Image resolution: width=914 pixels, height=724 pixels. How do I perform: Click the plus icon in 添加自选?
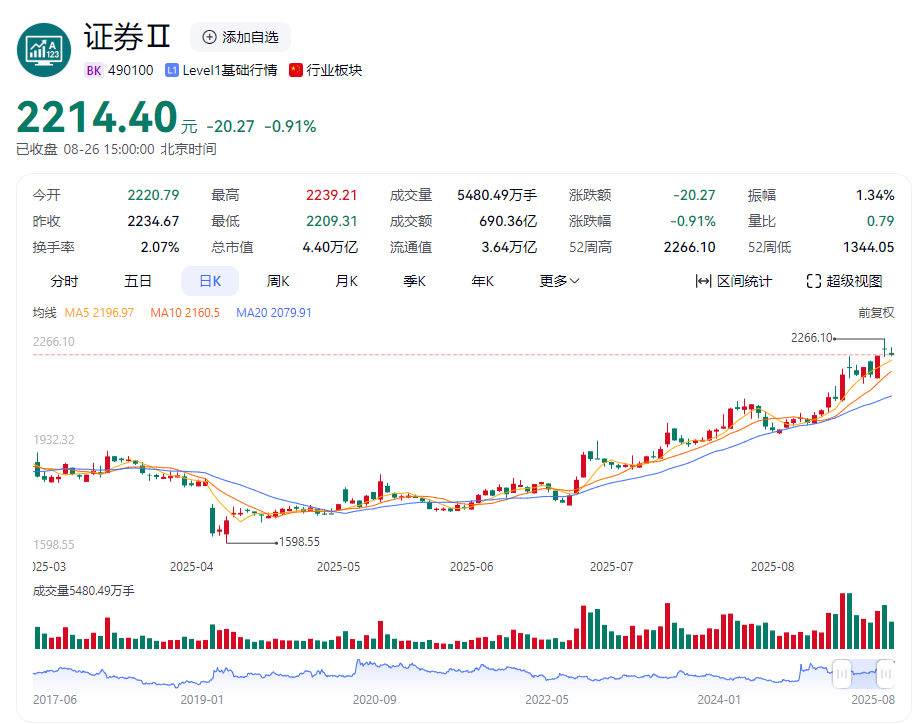coord(209,37)
